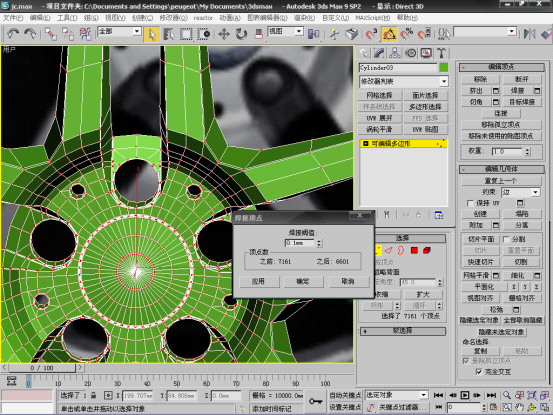Open the Hierarchy panel tab icon
553x415 pixels.
coord(395,53)
